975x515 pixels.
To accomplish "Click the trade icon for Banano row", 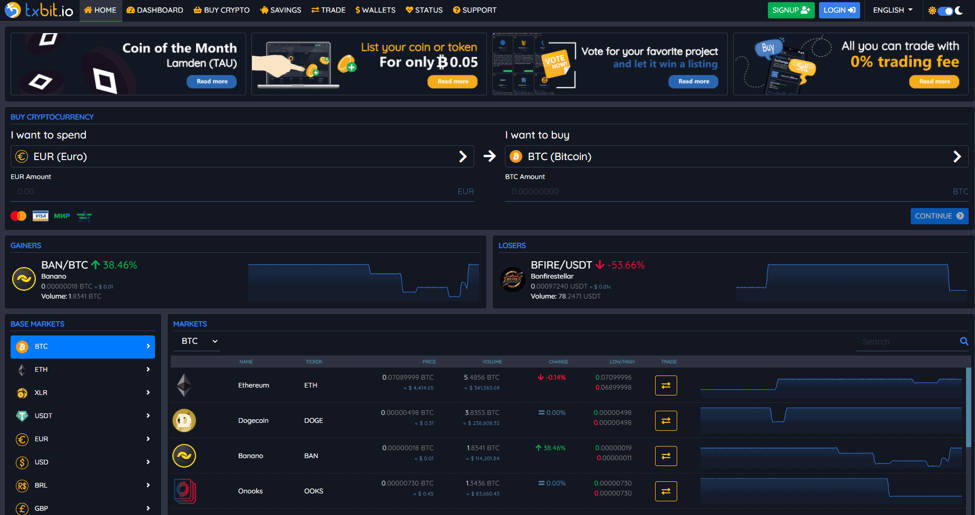I will [x=666, y=456].
